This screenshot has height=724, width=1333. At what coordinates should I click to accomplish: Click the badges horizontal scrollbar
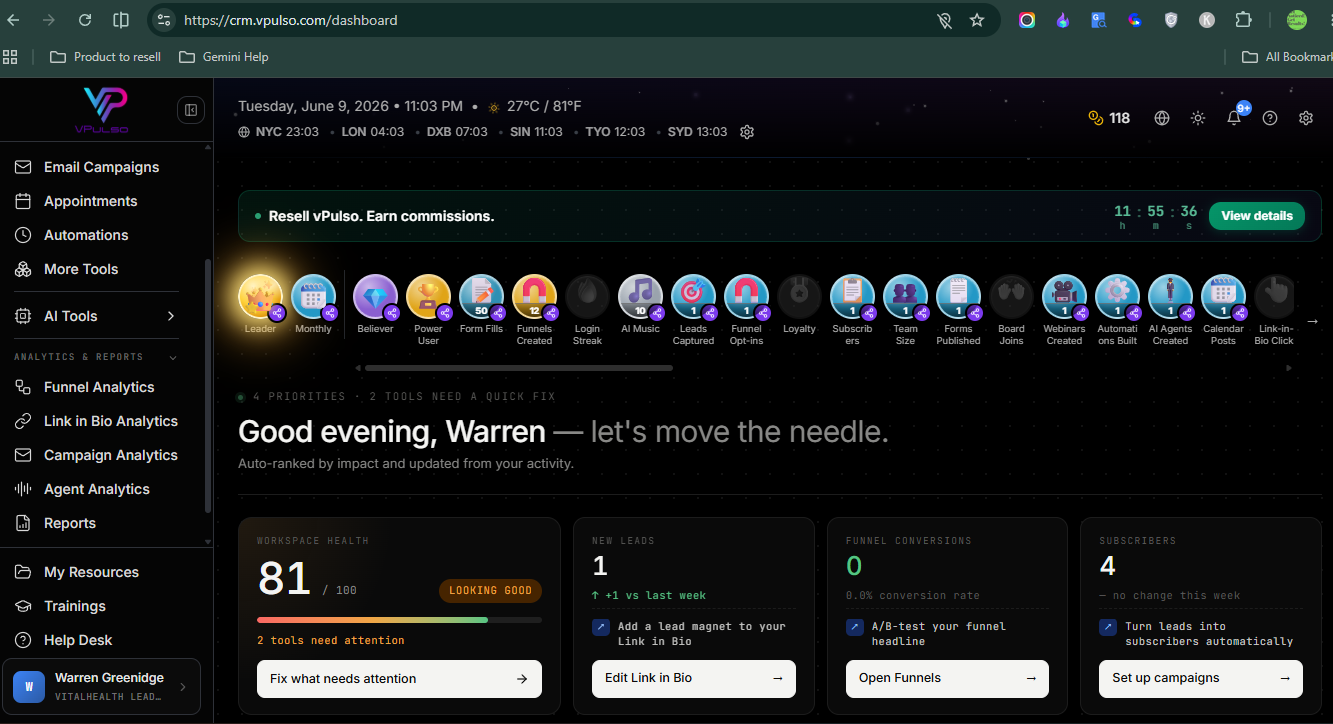click(x=518, y=368)
